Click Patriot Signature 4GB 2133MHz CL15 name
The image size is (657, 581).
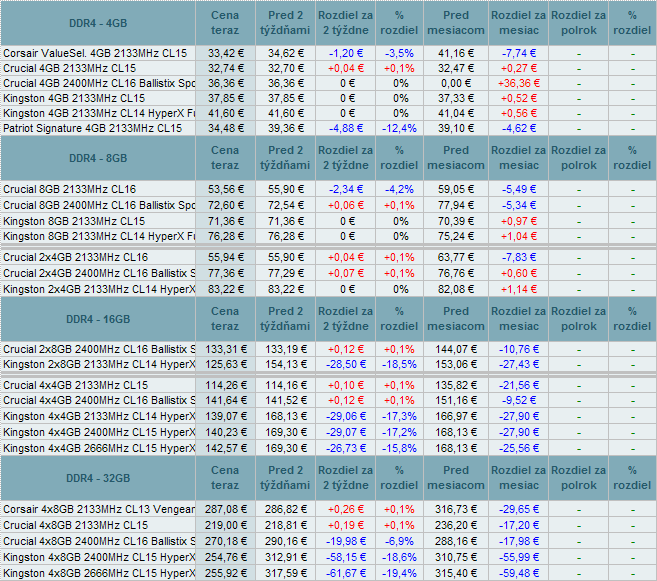93,128
